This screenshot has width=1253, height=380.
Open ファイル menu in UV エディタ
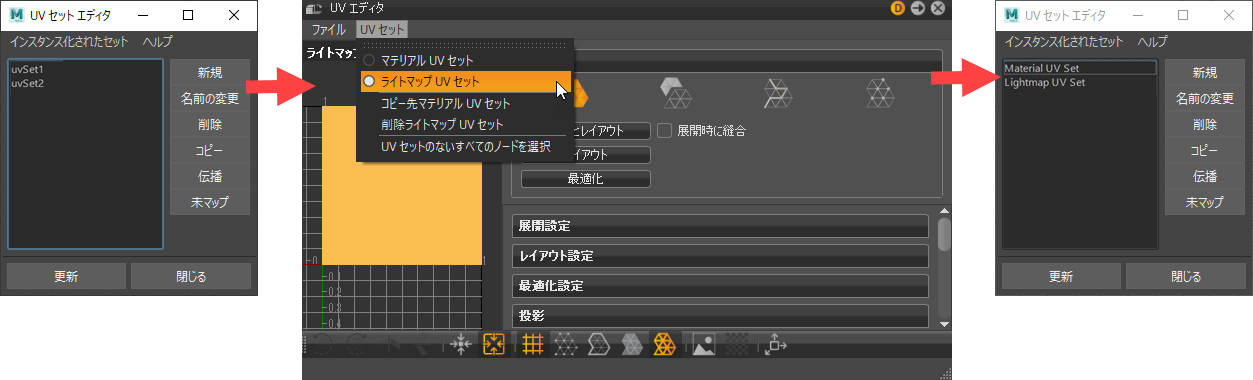tap(328, 29)
